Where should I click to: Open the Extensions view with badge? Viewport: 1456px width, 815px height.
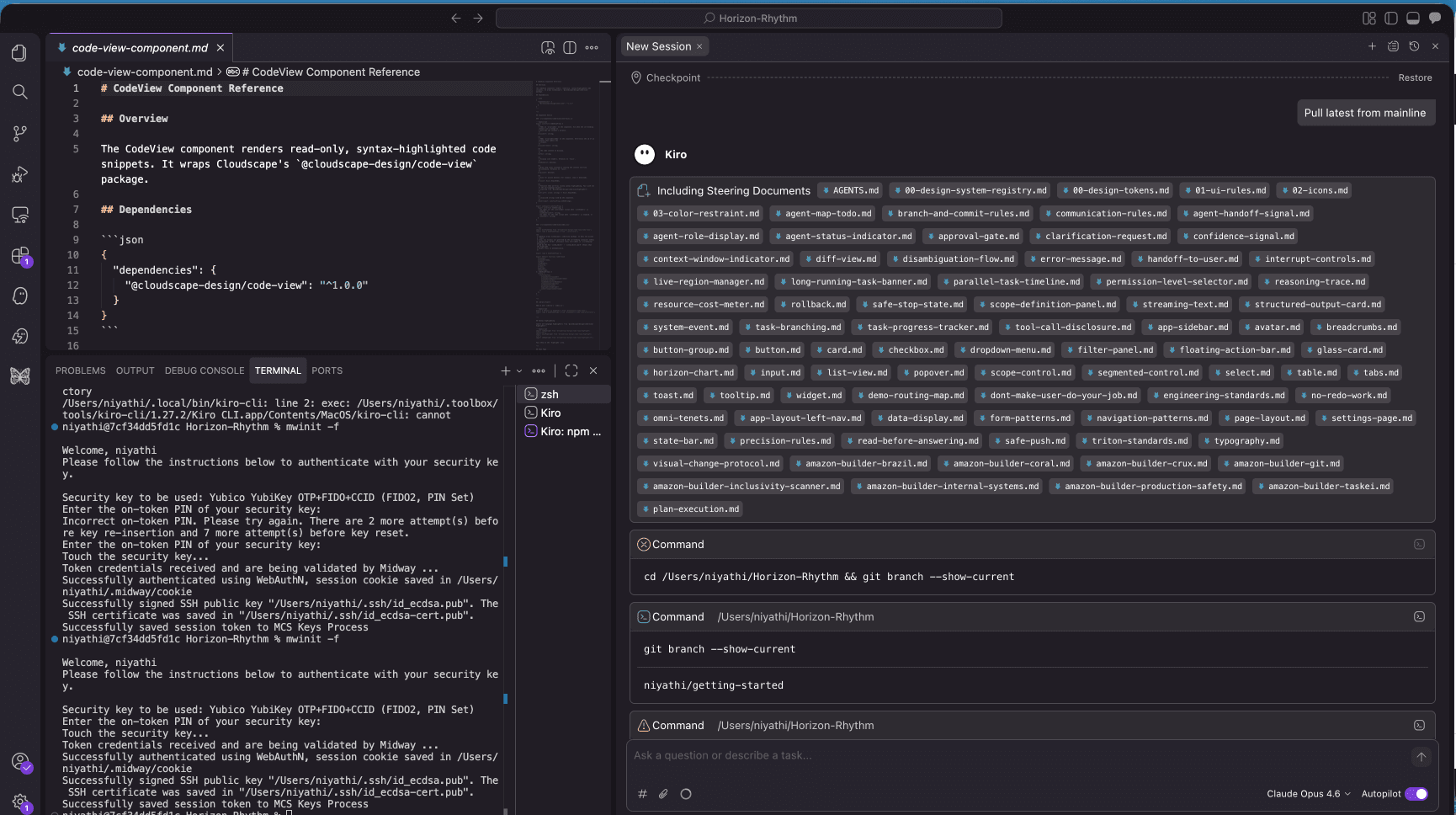tap(19, 256)
